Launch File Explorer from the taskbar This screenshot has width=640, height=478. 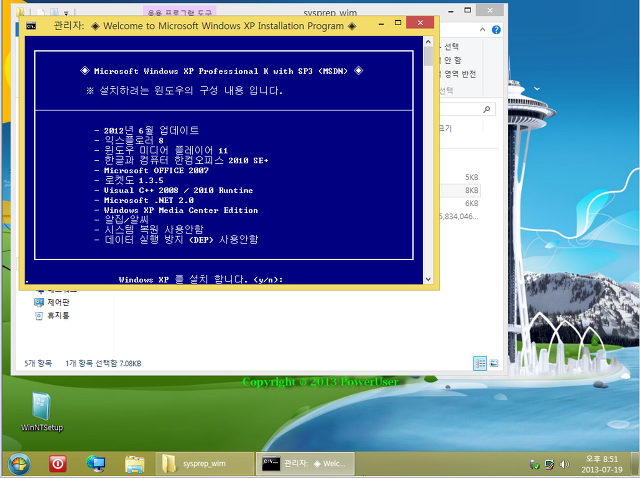pyautogui.click(x=135, y=465)
